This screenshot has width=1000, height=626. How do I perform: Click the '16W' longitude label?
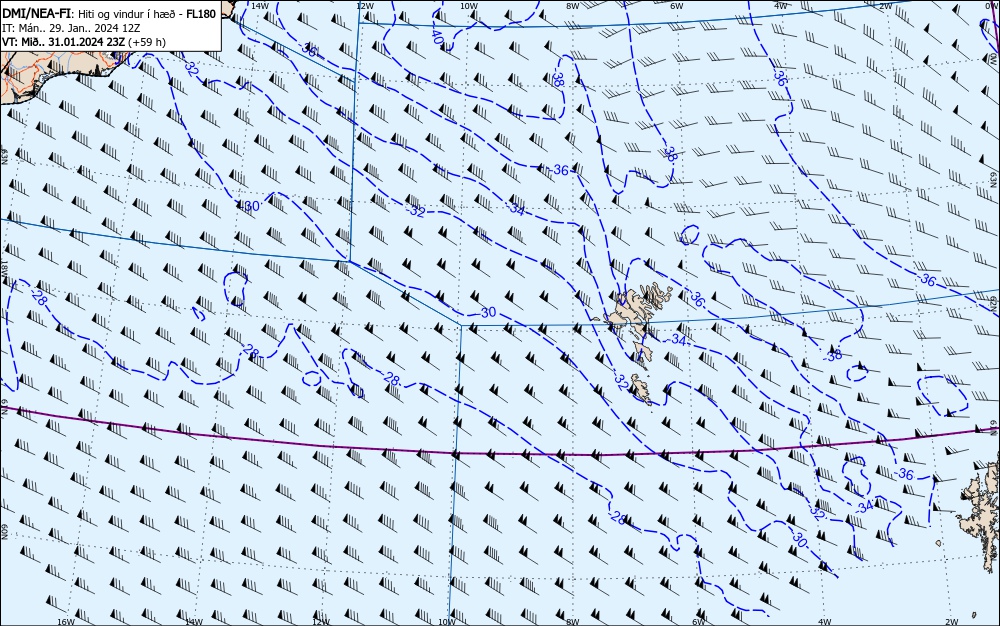[66, 621]
